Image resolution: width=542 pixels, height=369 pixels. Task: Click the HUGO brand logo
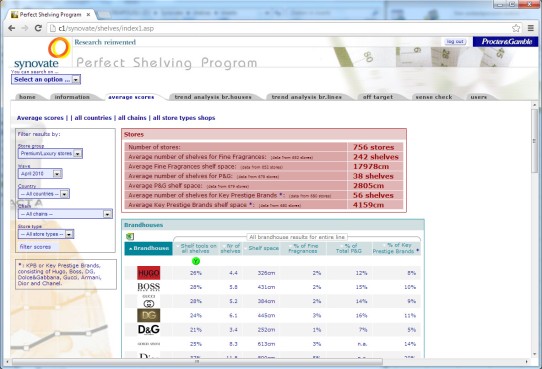(x=149, y=273)
